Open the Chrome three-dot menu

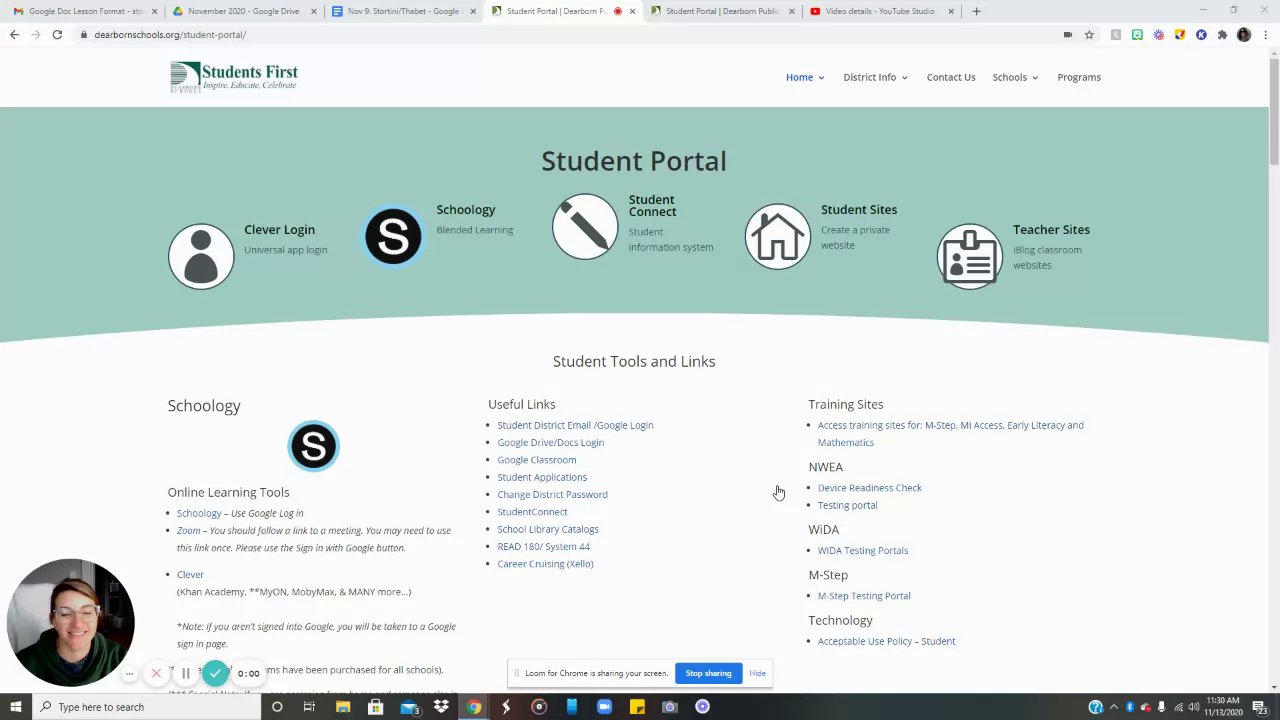(1265, 34)
